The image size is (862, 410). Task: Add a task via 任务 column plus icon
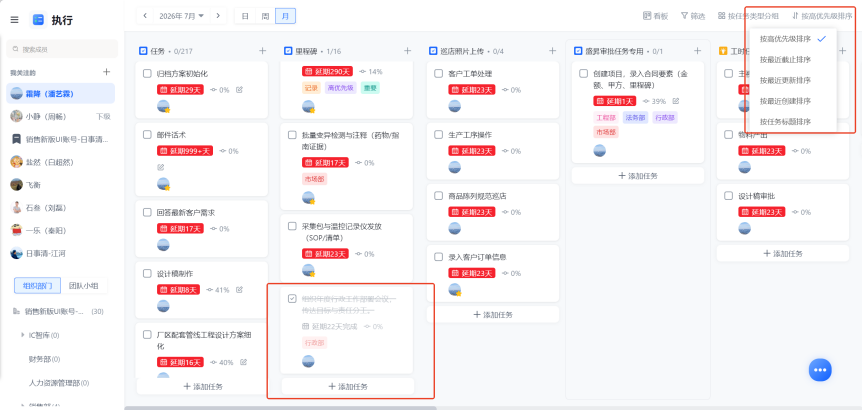click(263, 51)
